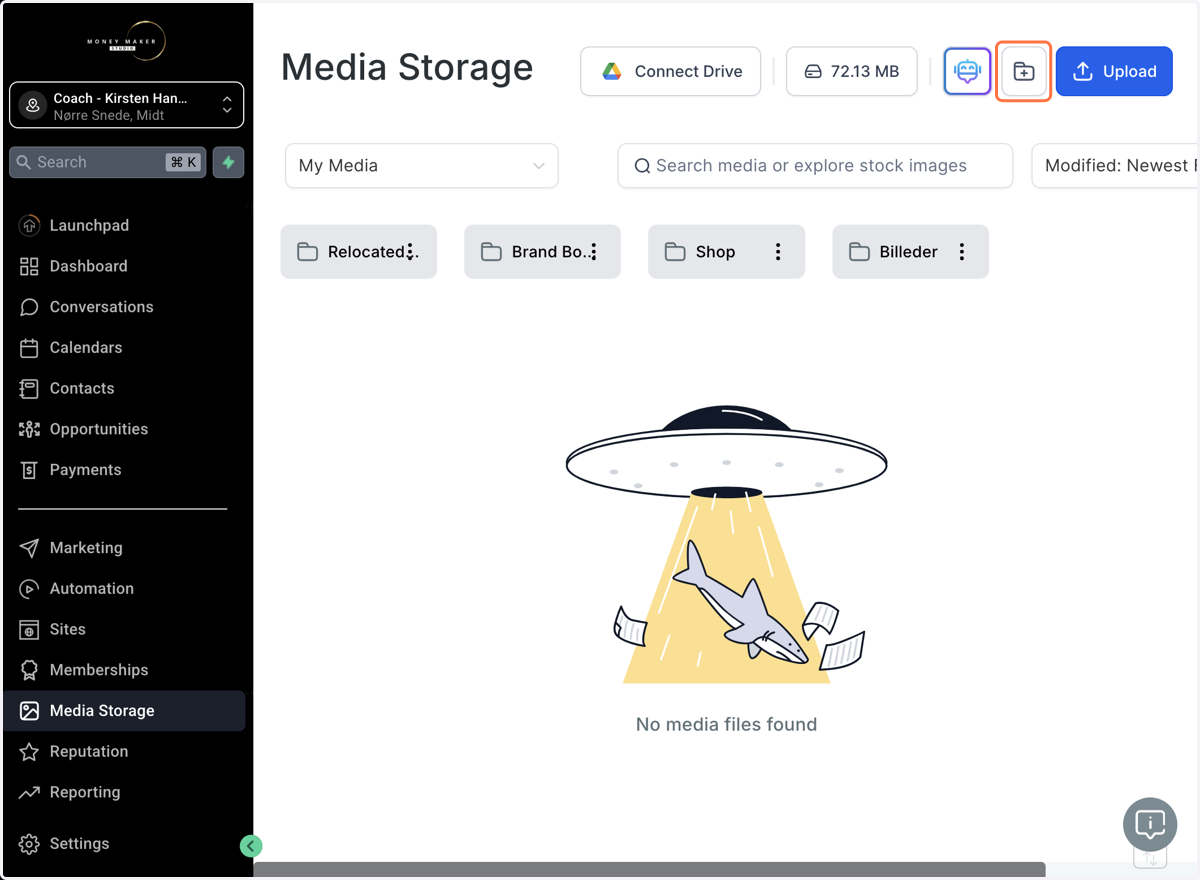The width and height of the screenshot is (1200, 880).
Task: Open the My Media dropdown
Action: (421, 166)
